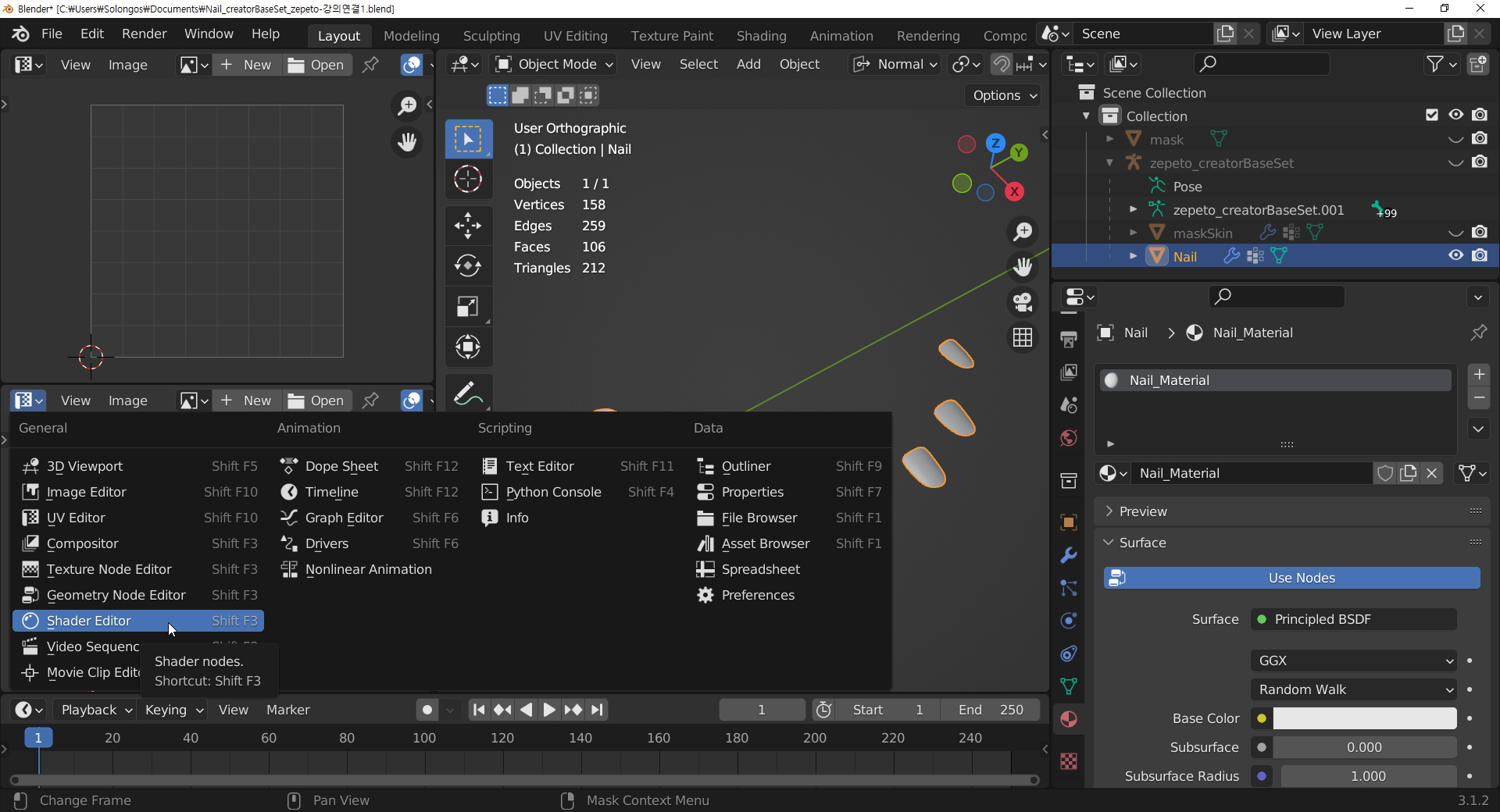Toggle auto keying record button
1500x812 pixels.
pos(427,710)
